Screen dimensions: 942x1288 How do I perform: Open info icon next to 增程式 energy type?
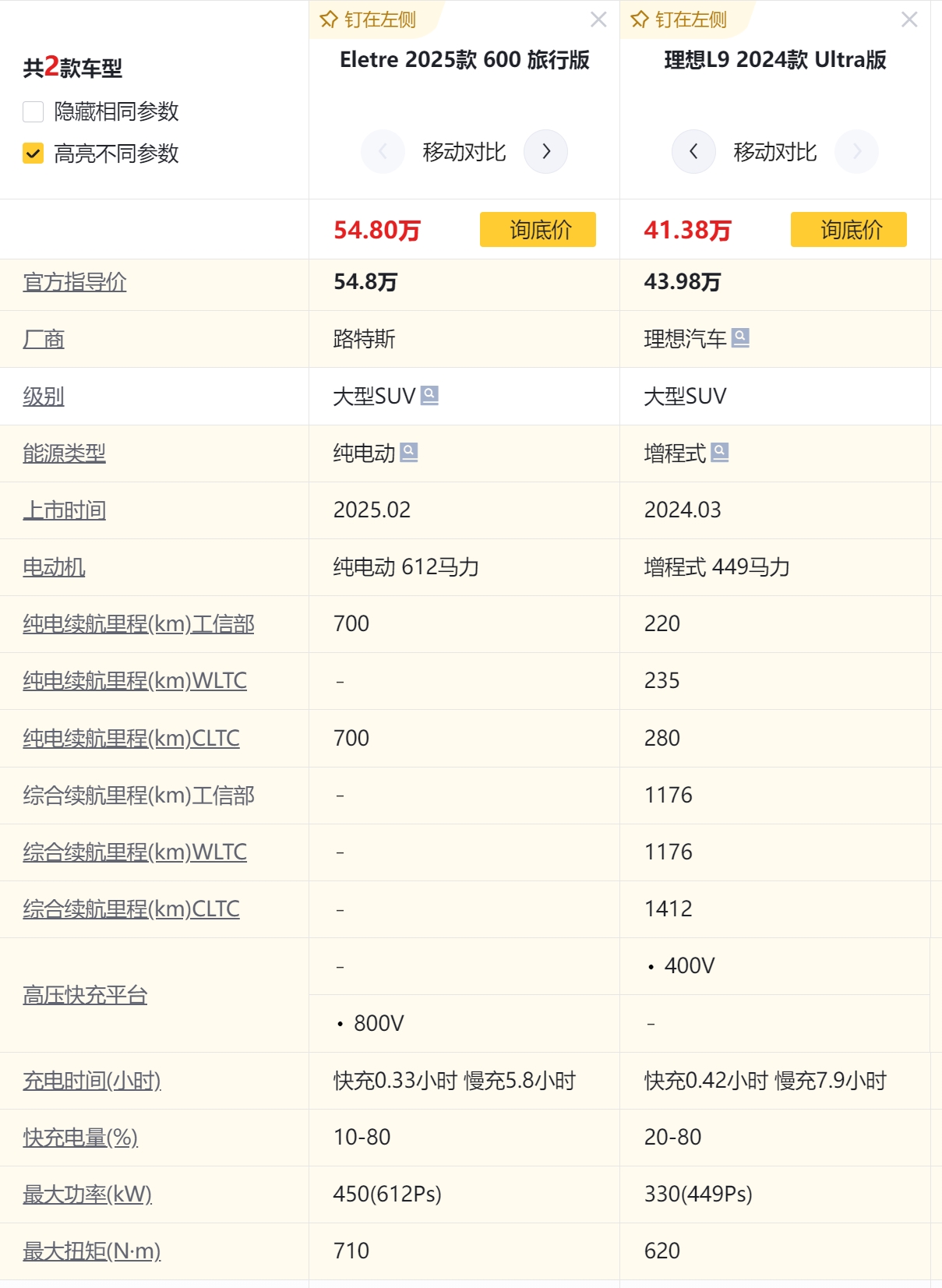(x=720, y=452)
